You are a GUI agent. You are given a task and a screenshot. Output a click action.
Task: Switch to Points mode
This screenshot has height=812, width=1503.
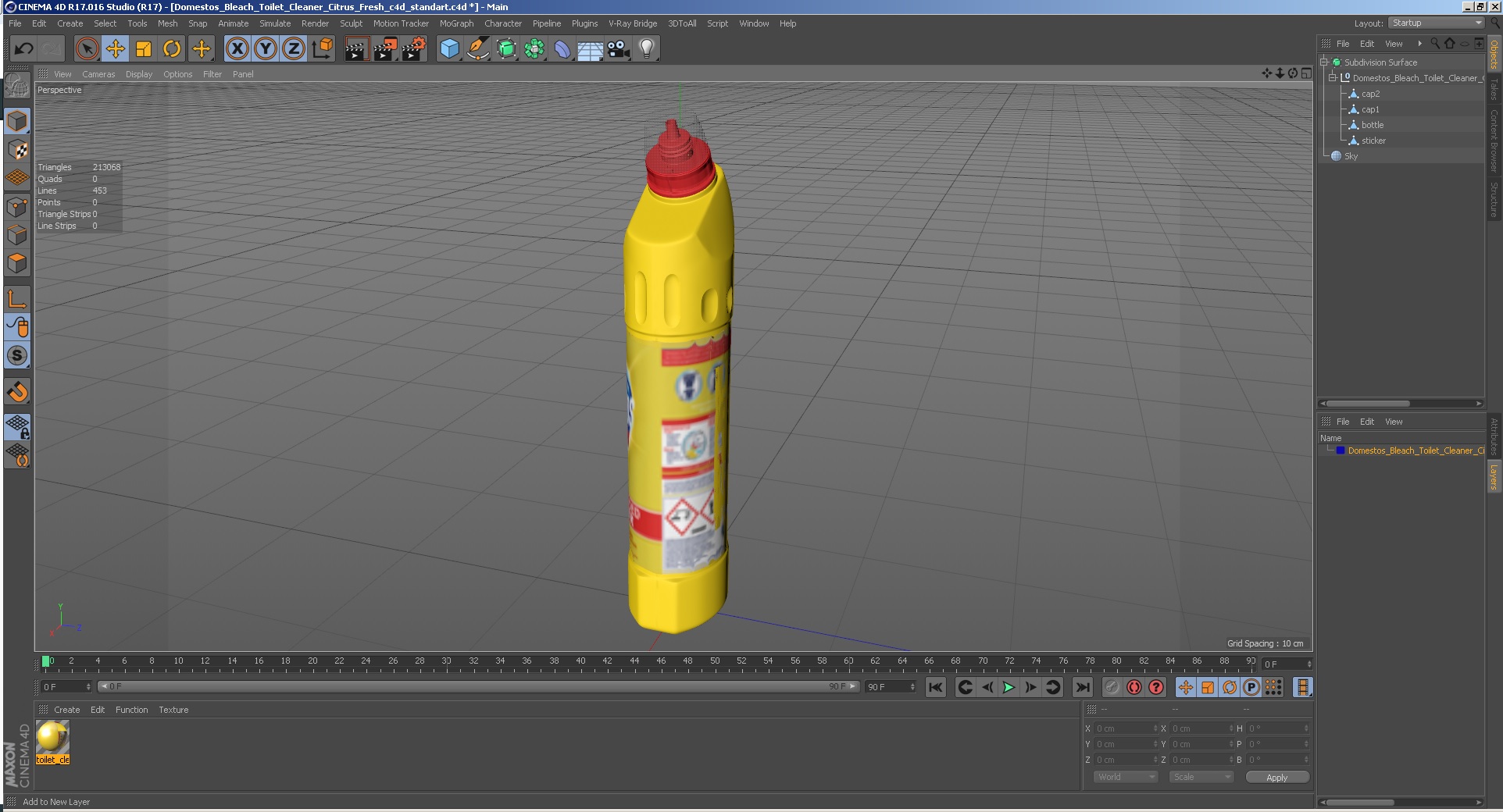coord(17,207)
